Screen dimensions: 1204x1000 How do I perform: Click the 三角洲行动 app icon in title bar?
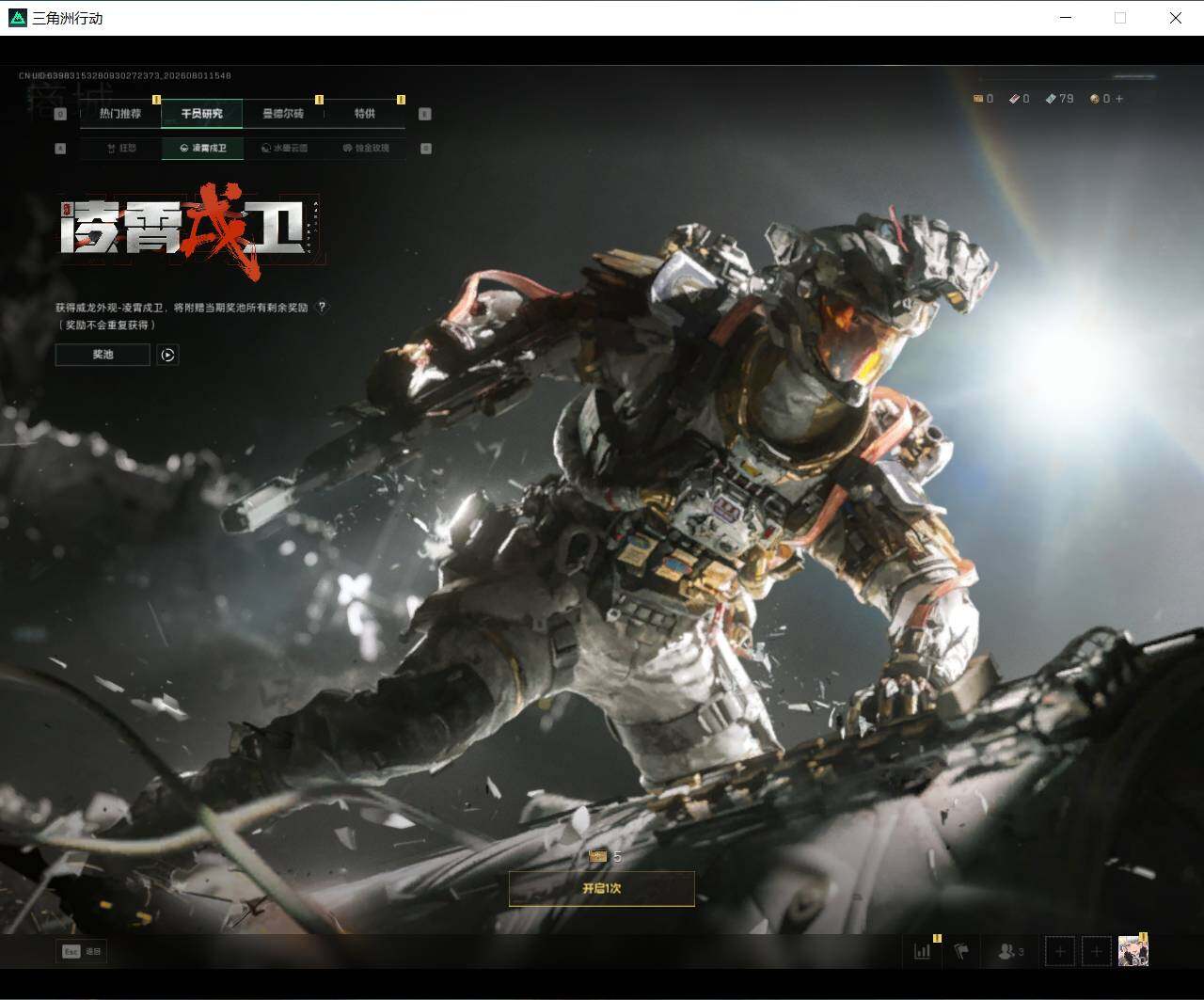click(x=17, y=18)
